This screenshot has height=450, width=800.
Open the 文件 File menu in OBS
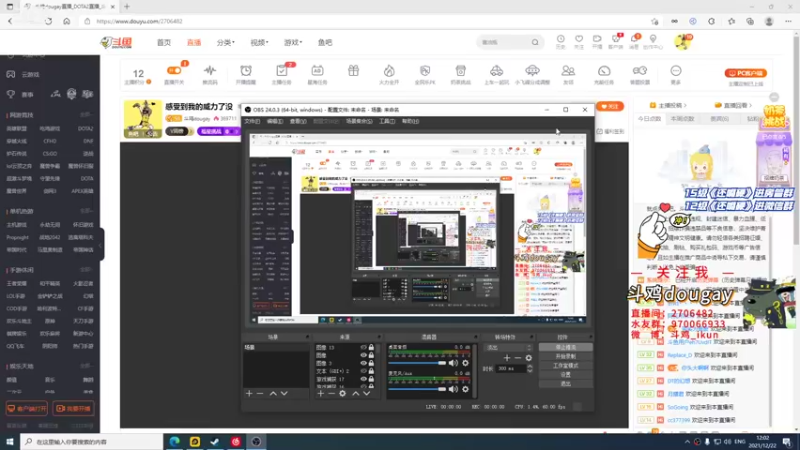pyautogui.click(x=252, y=121)
